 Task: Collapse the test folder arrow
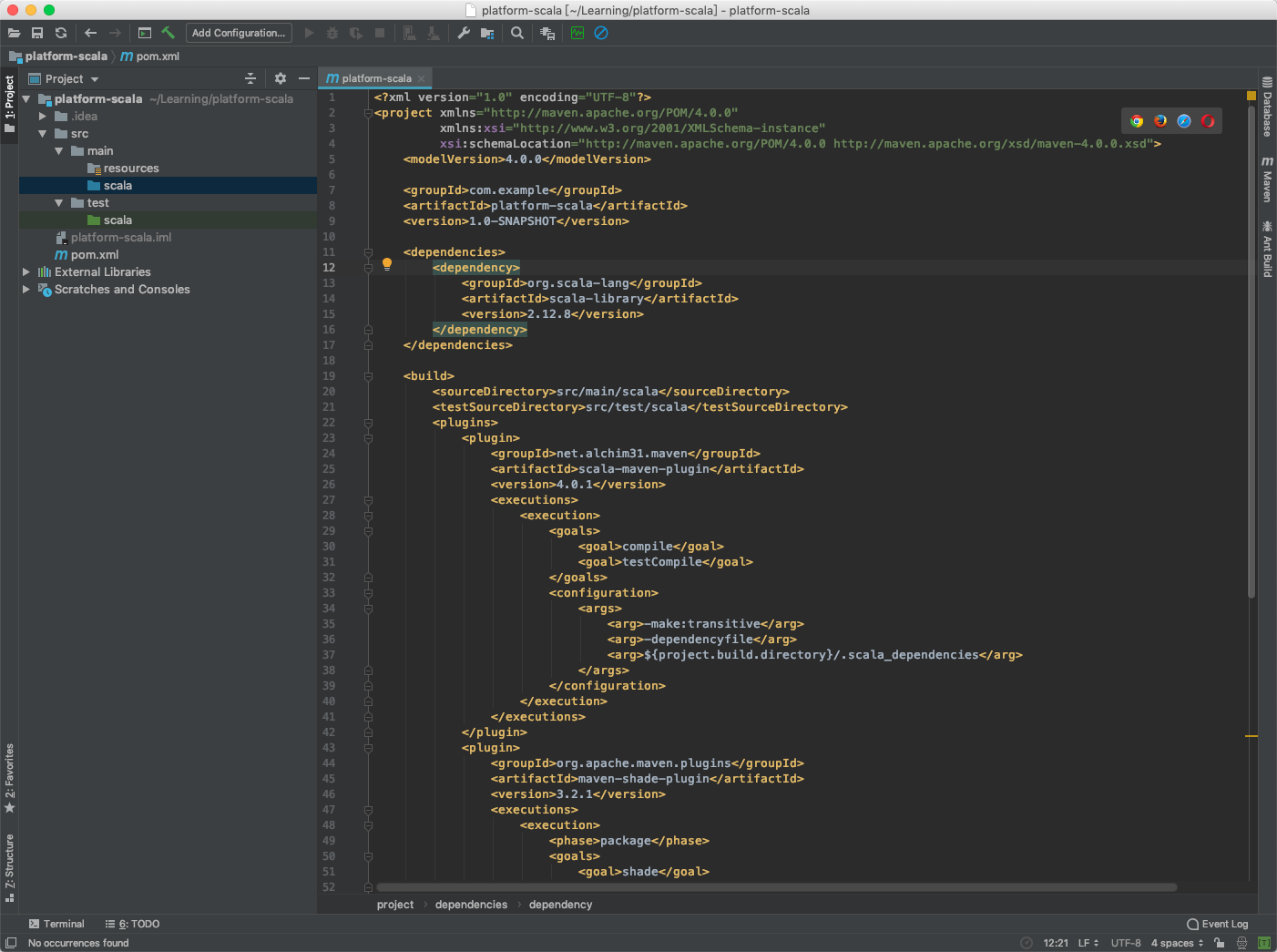(59, 202)
